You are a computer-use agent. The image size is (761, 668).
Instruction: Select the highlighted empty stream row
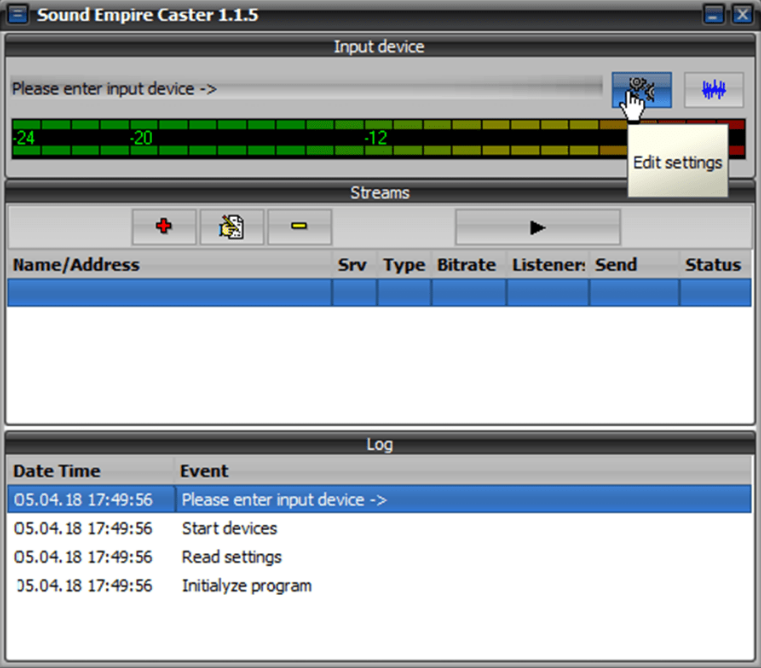point(380,293)
